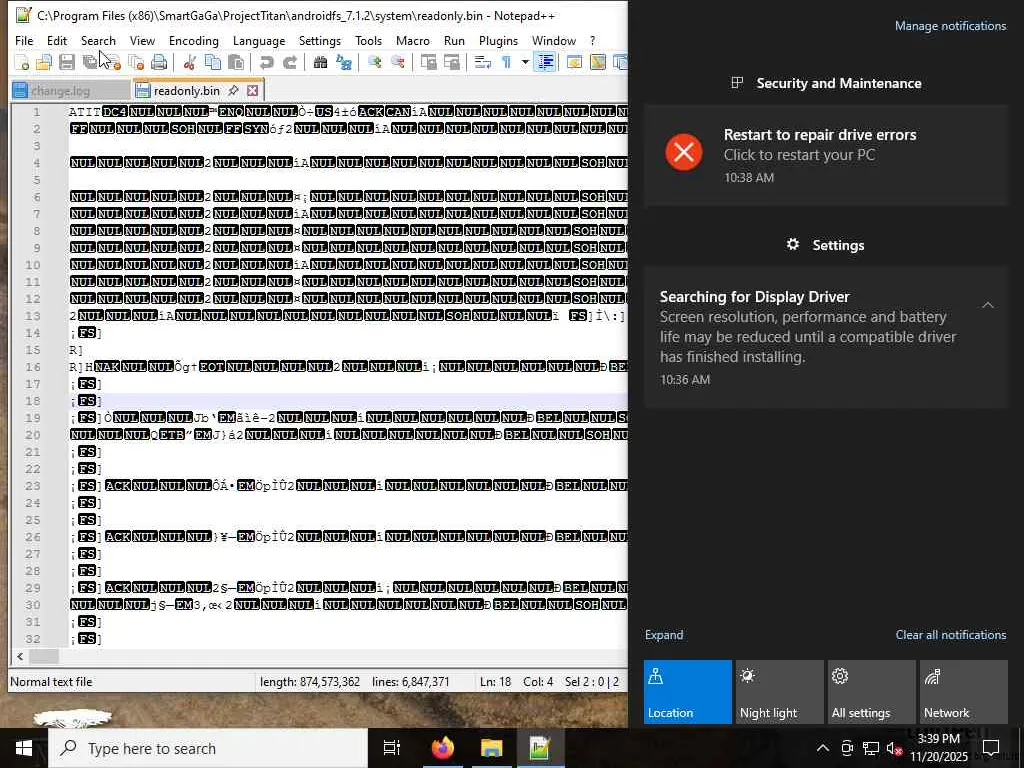Toggle the Indent Guide toolbar icon
The height and width of the screenshot is (768, 1024).
tap(545, 63)
